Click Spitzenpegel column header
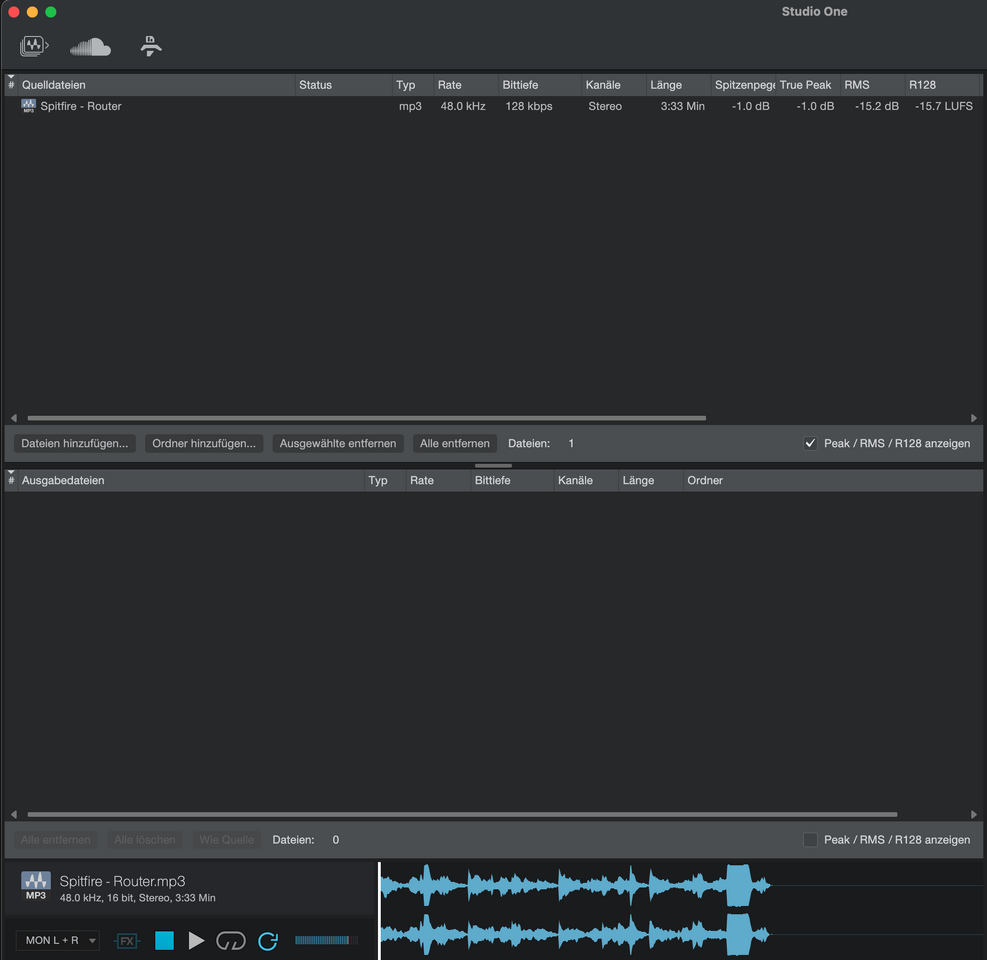The height and width of the screenshot is (960, 987). click(x=743, y=85)
